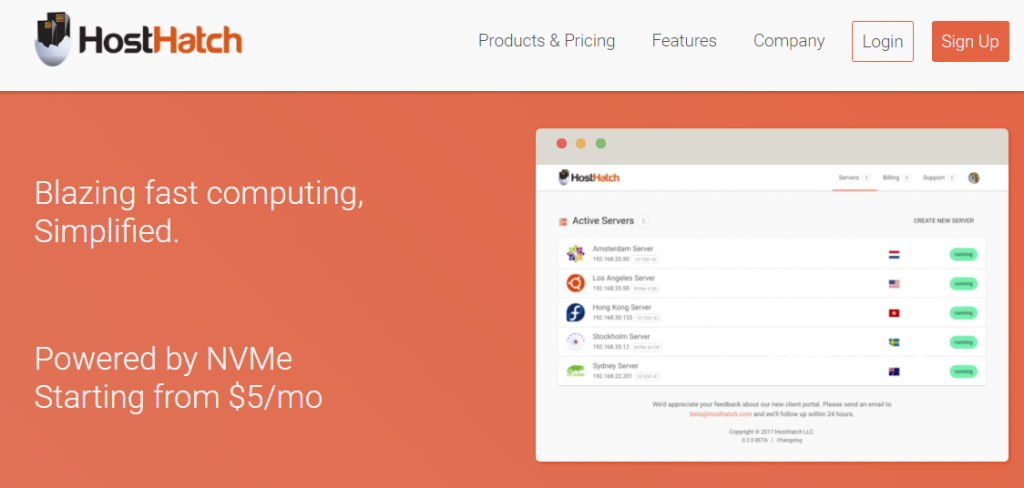
Task: Click CREATE NEW SERVER
Action: 943,221
